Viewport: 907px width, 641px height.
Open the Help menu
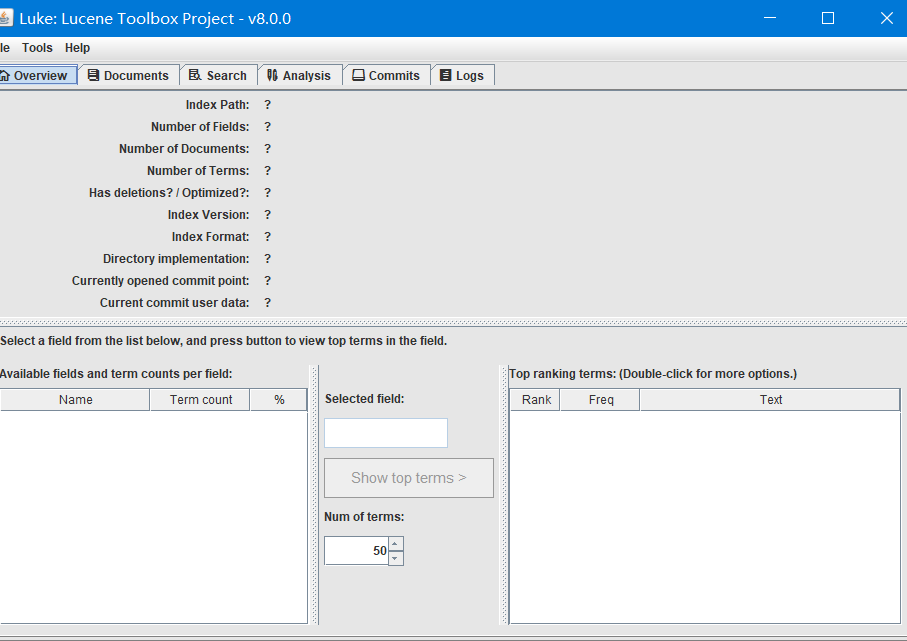tap(77, 48)
